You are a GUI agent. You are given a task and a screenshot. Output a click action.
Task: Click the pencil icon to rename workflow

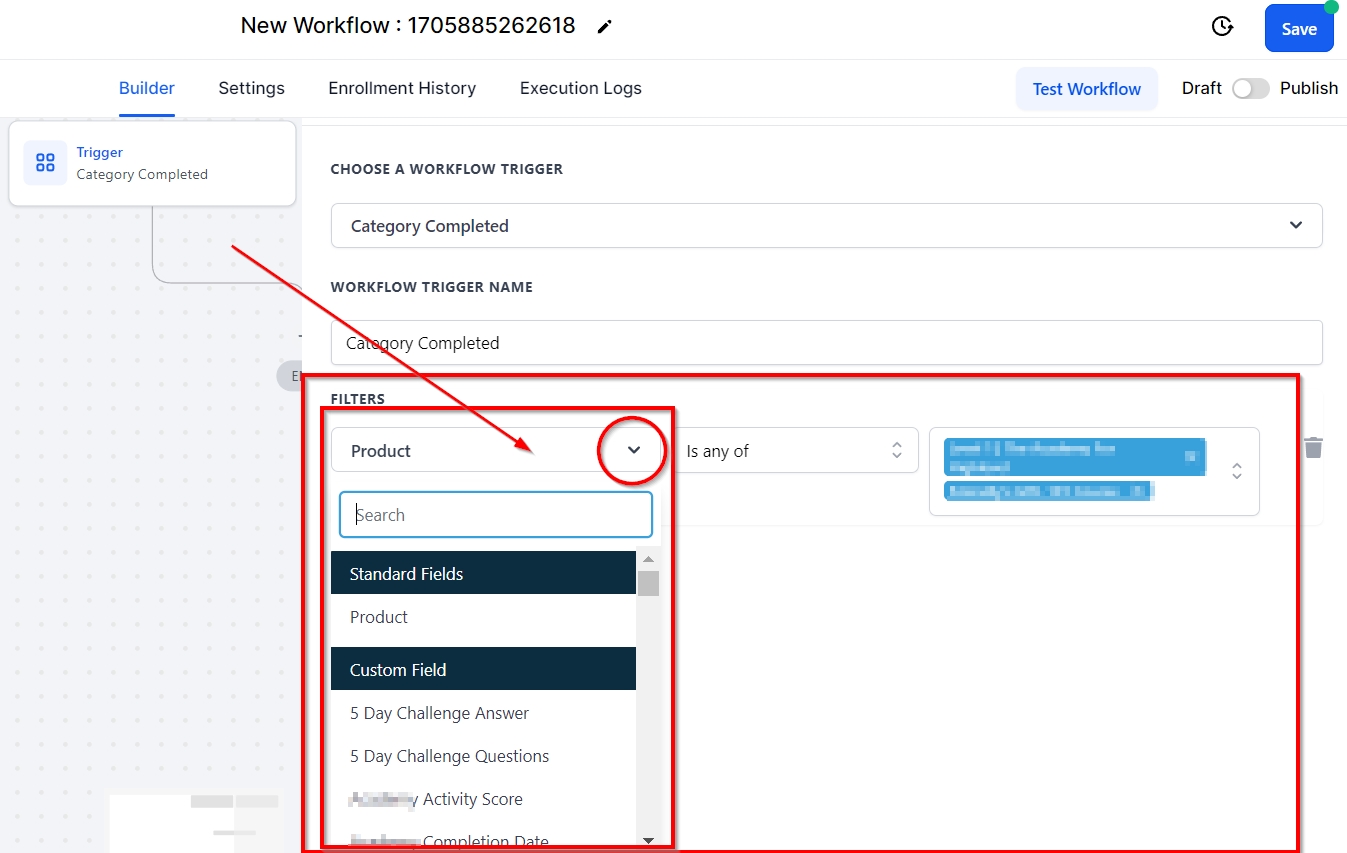tap(604, 27)
